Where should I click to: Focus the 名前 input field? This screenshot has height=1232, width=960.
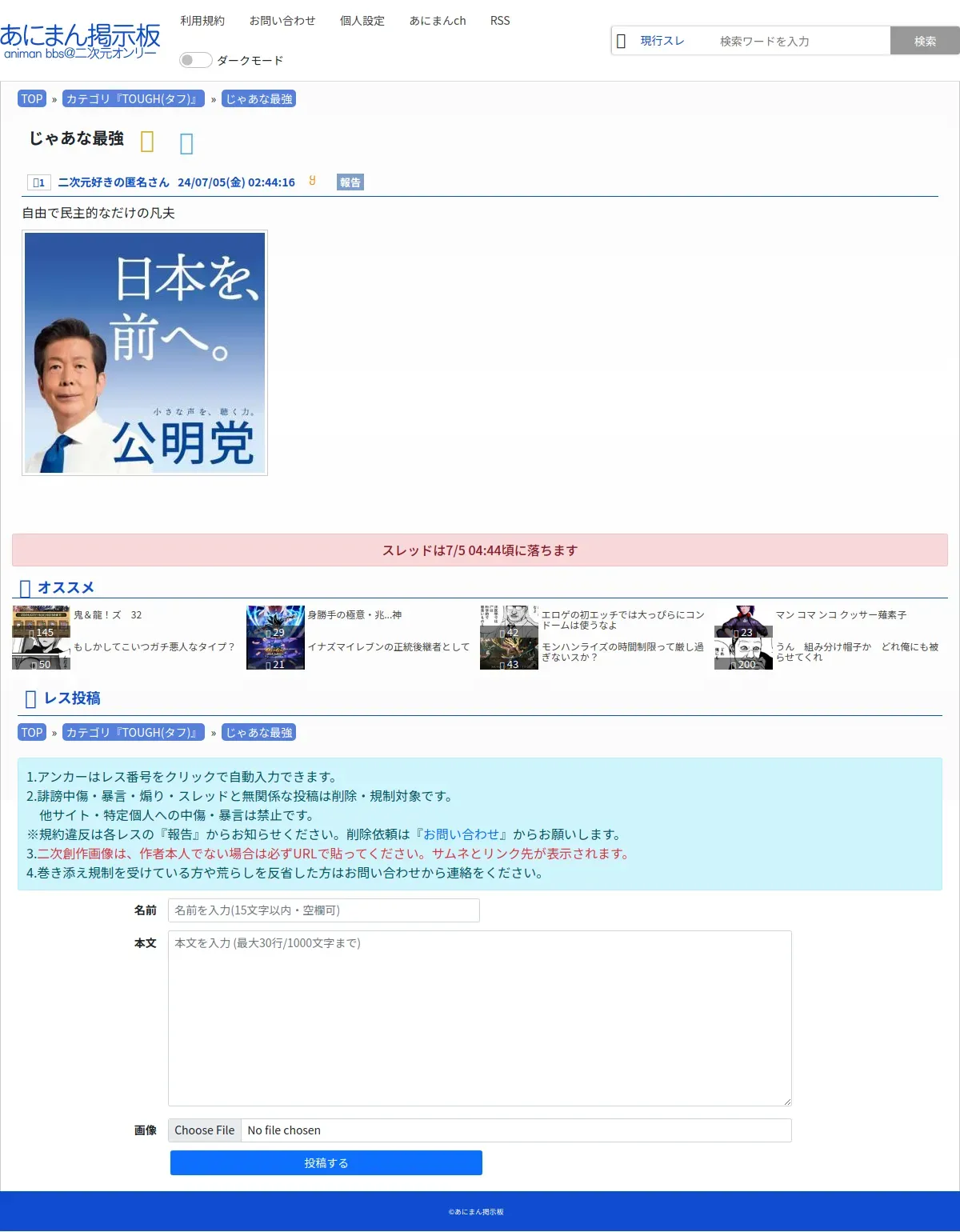[x=324, y=910]
